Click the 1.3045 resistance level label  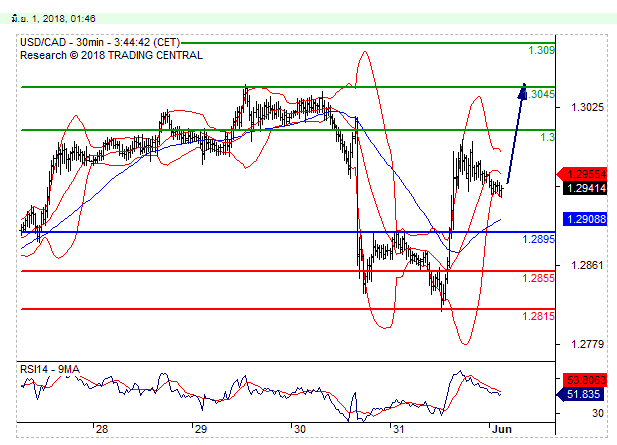click(540, 94)
